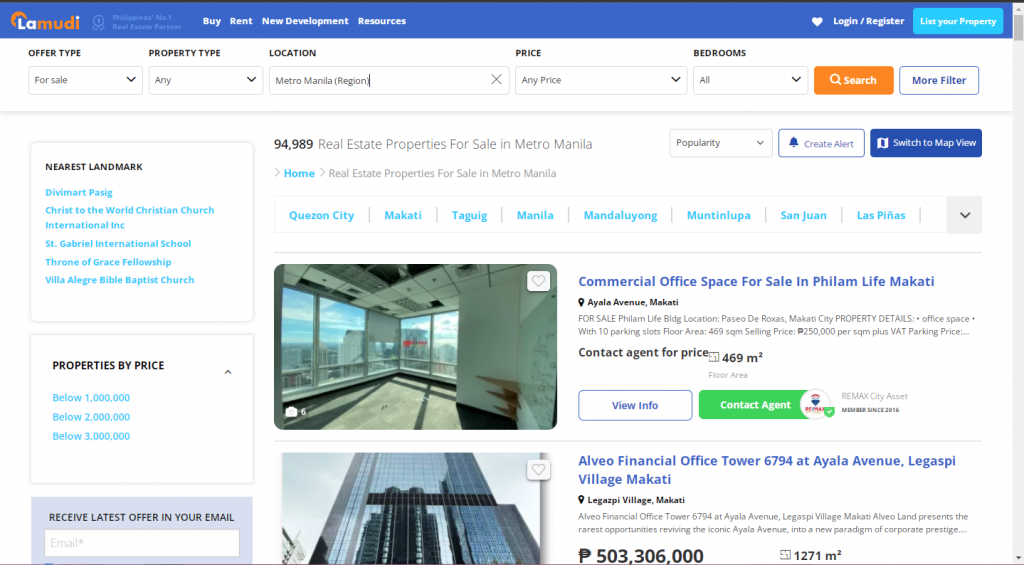Open Divimart Pasig landmark link
Viewport: 1024px width, 565px height.
(x=79, y=192)
